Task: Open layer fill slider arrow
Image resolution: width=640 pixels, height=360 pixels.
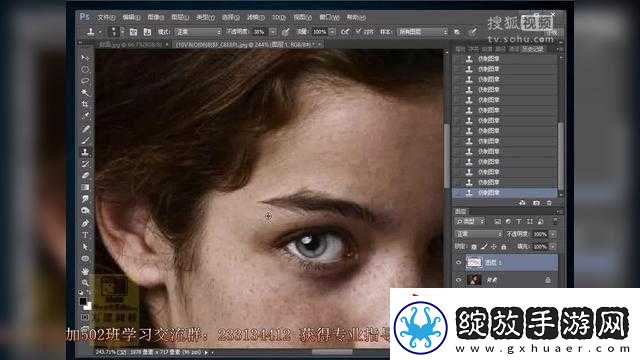Action: click(x=553, y=247)
